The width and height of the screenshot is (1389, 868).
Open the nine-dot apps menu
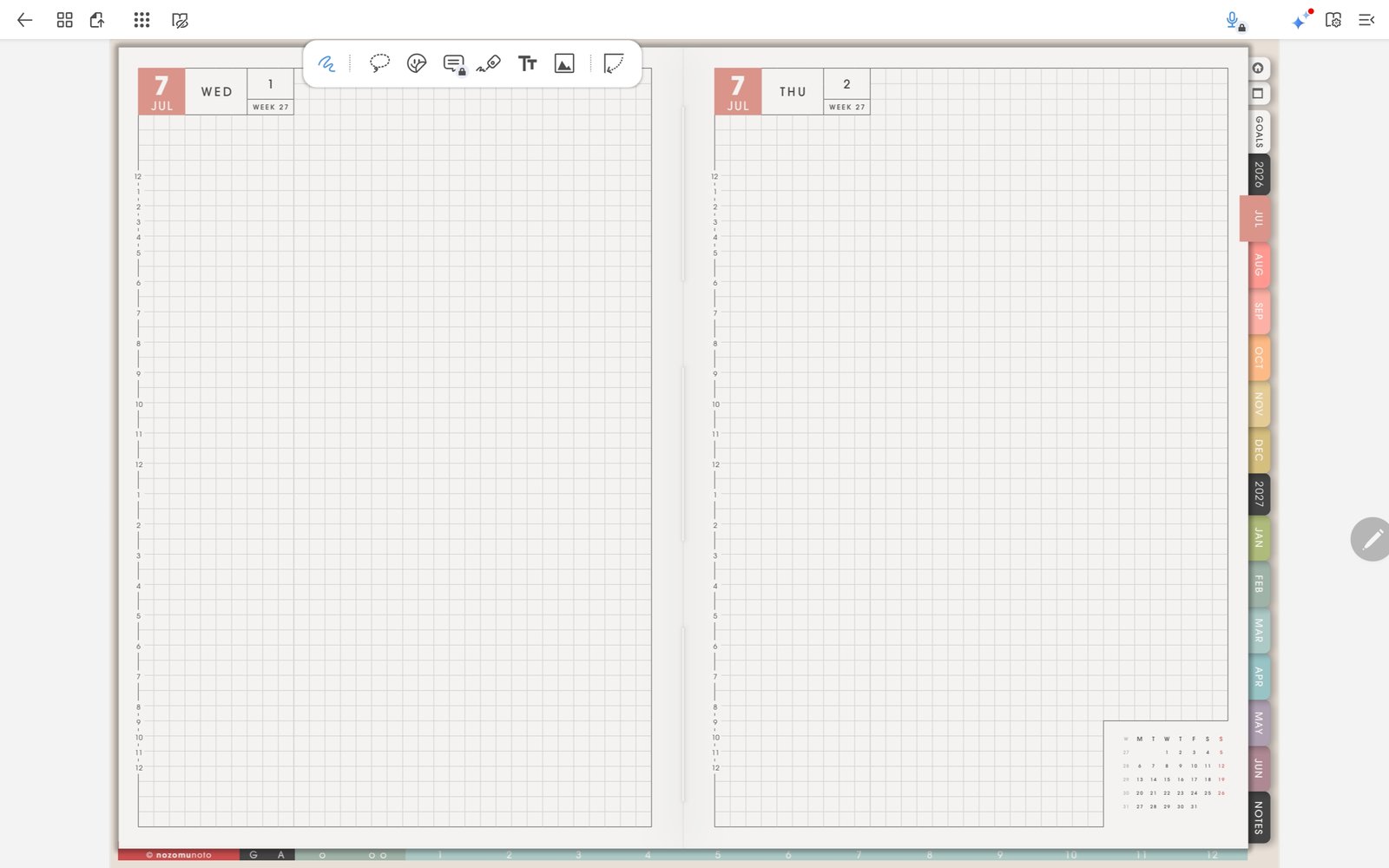[x=142, y=20]
